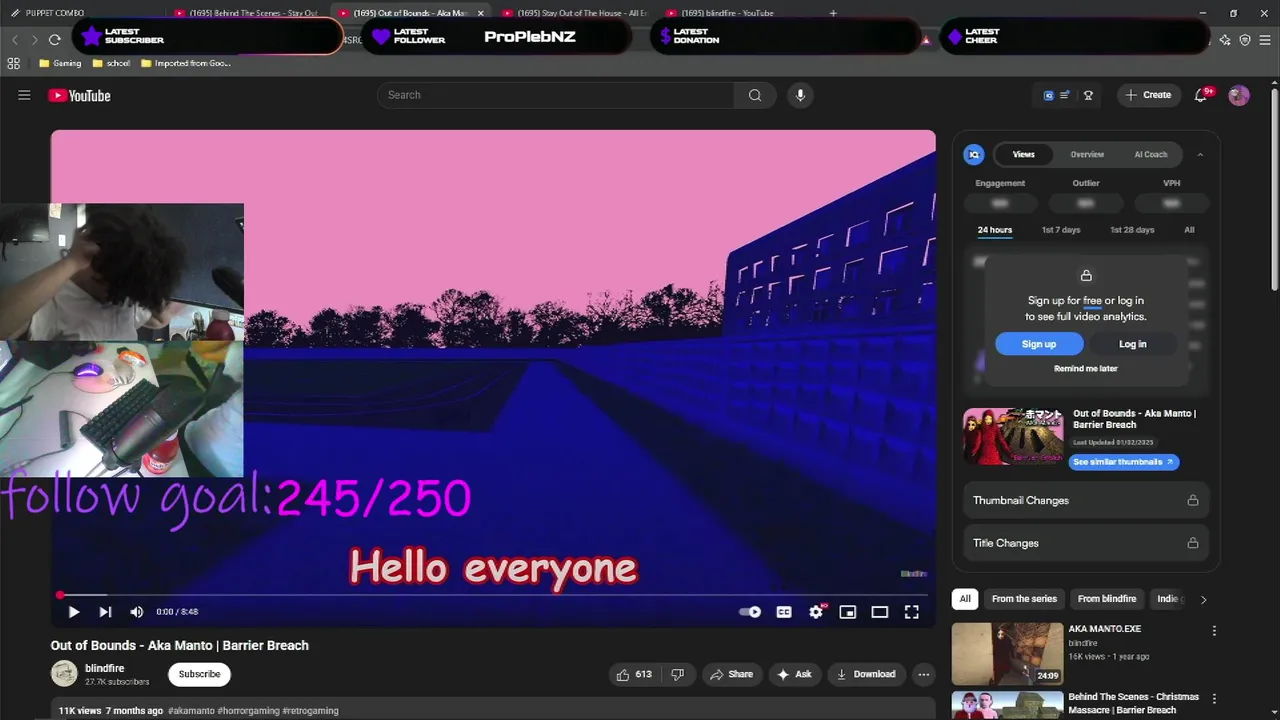Switch to the Overview tab
The image size is (1280, 720).
1087,154
